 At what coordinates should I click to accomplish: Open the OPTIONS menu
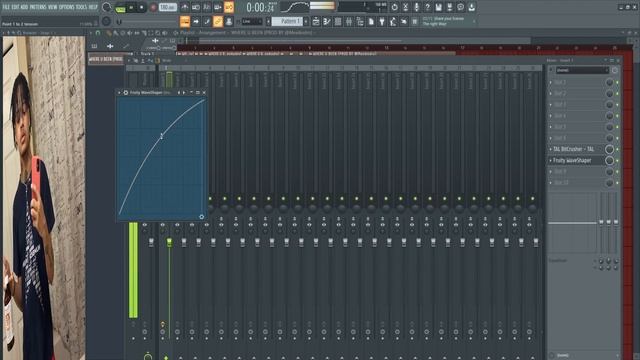pyautogui.click(x=67, y=7)
